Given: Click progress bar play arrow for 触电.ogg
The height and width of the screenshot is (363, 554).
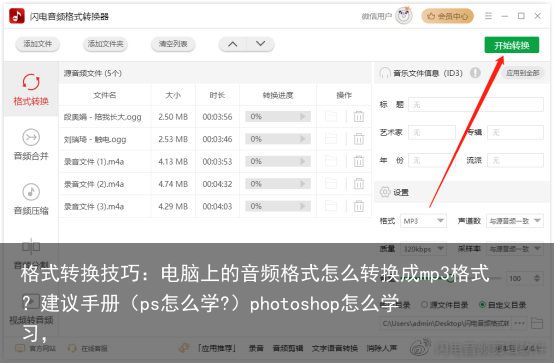Looking at the screenshot, I should (x=303, y=139).
